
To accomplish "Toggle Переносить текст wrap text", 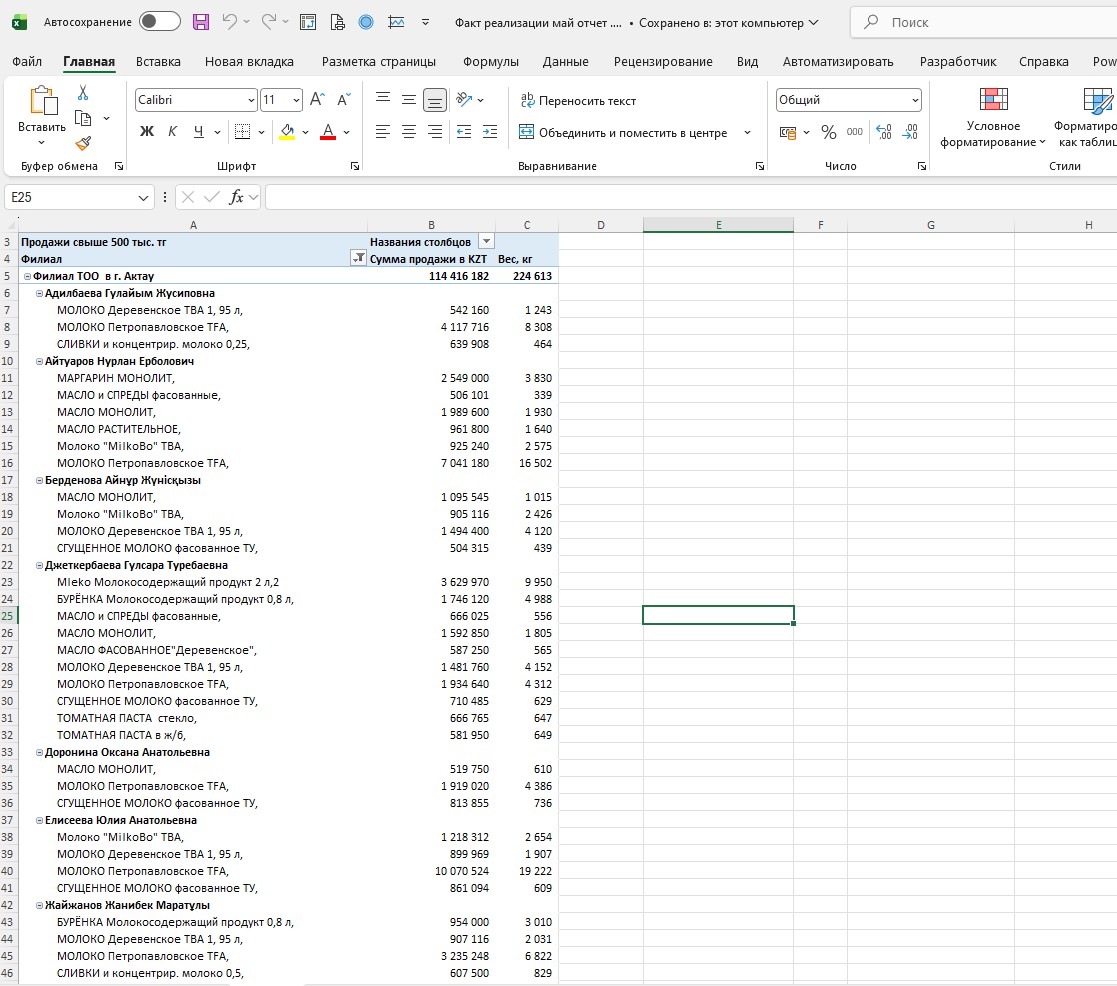I will [x=578, y=100].
